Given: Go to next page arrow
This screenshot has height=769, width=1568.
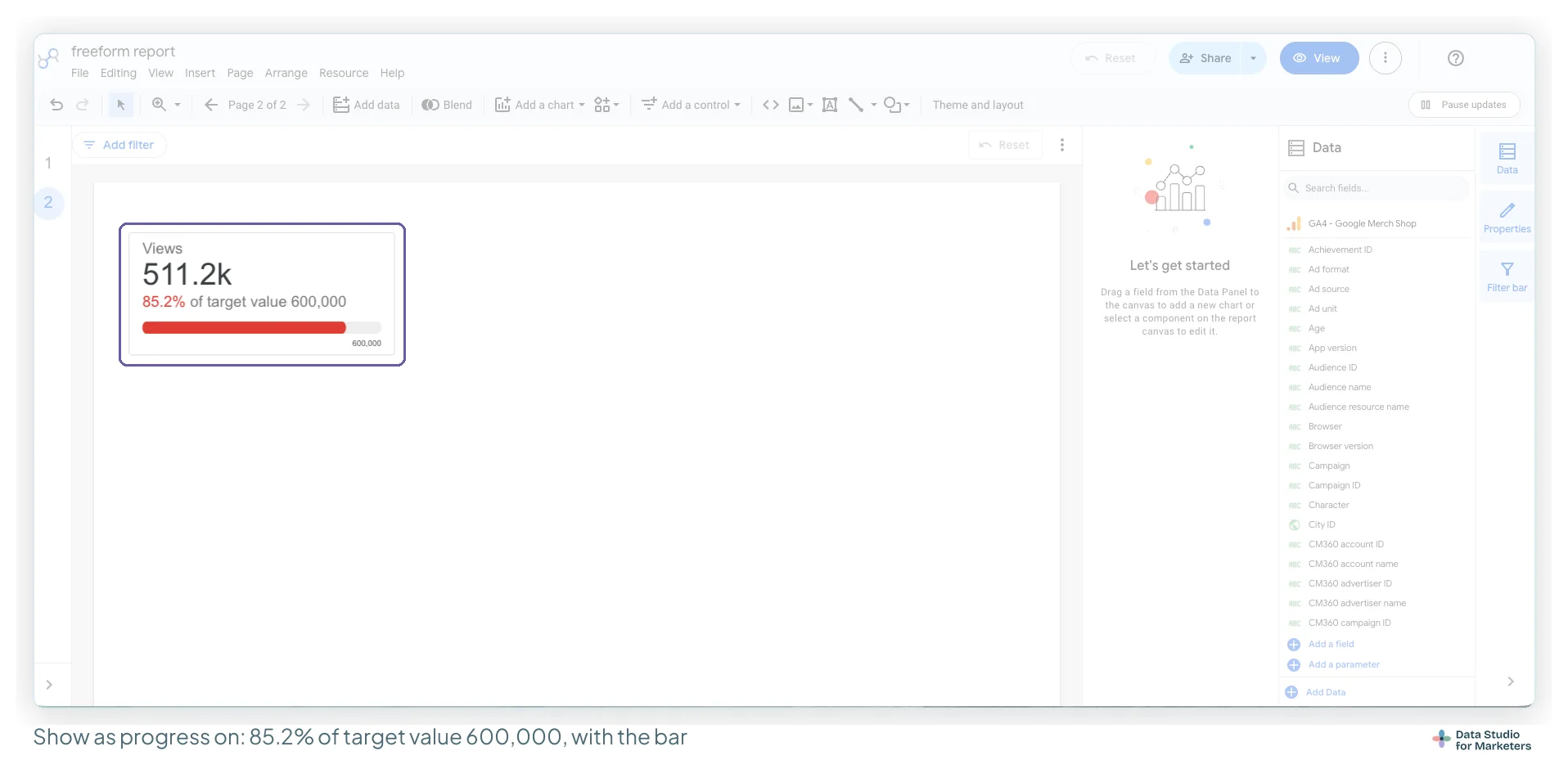Looking at the screenshot, I should [x=304, y=105].
